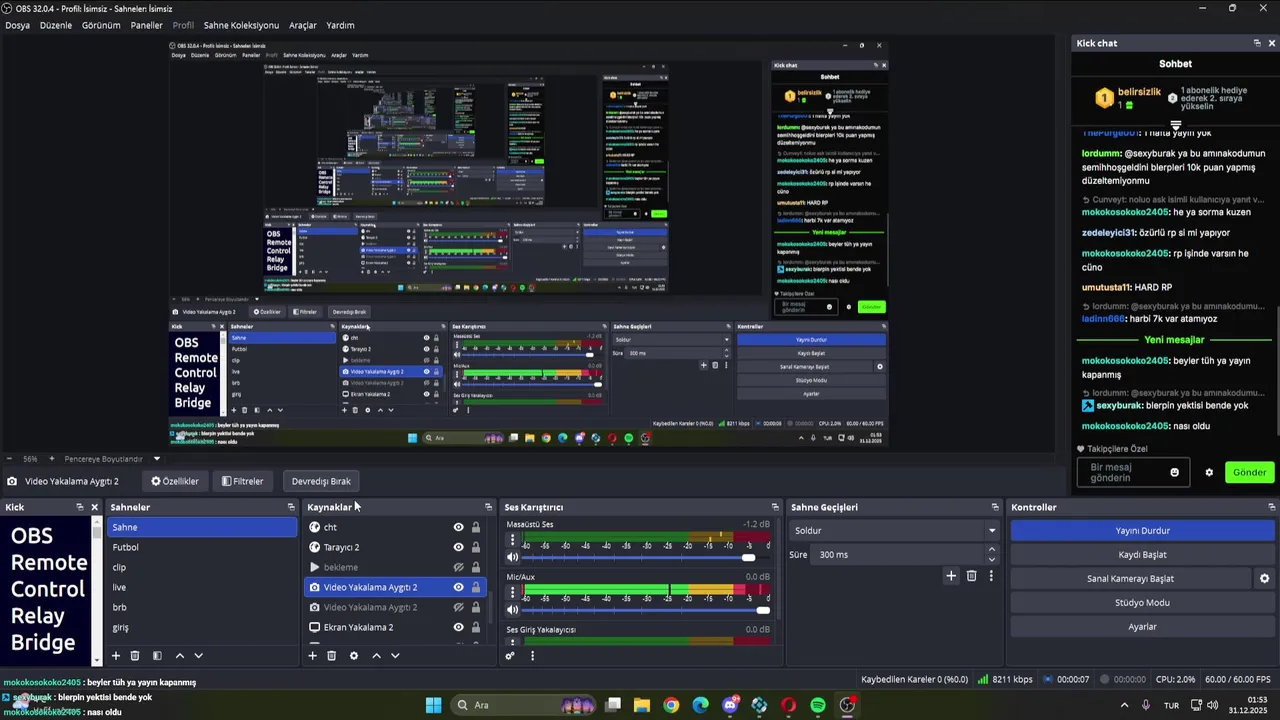Undock the Kaynaklar panel

pos(488,507)
